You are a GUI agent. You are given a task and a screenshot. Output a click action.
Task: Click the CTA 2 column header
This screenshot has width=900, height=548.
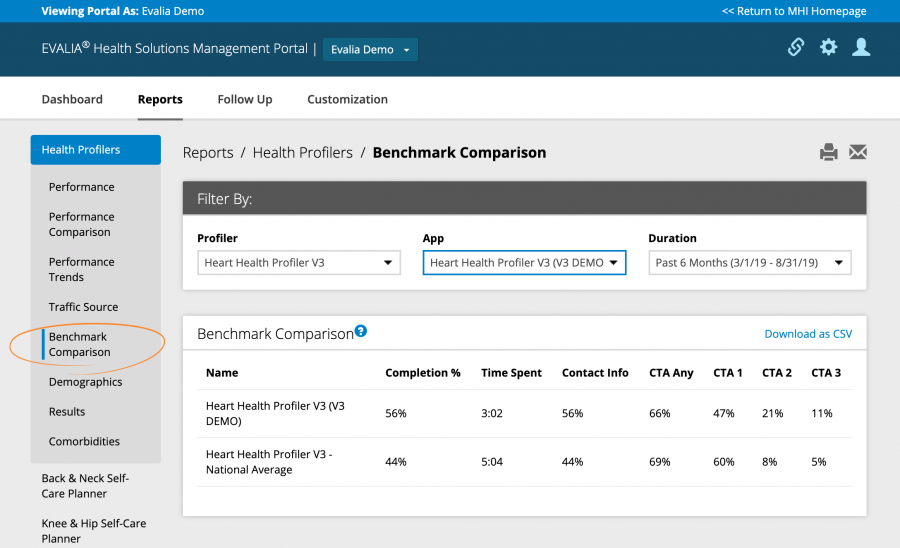[x=777, y=373]
